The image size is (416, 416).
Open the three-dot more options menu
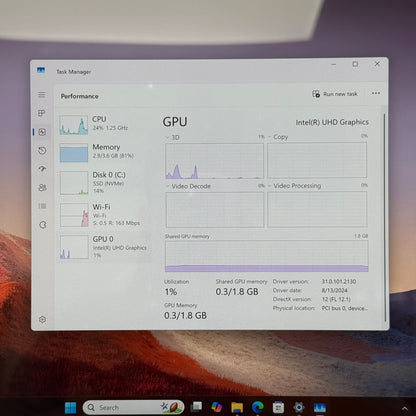[x=376, y=93]
